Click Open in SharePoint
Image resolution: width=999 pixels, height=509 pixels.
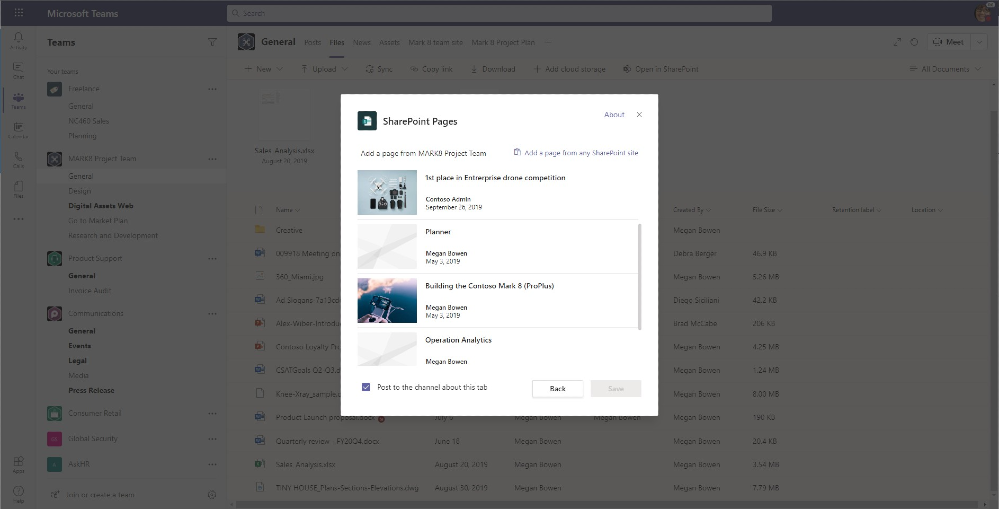pos(661,69)
